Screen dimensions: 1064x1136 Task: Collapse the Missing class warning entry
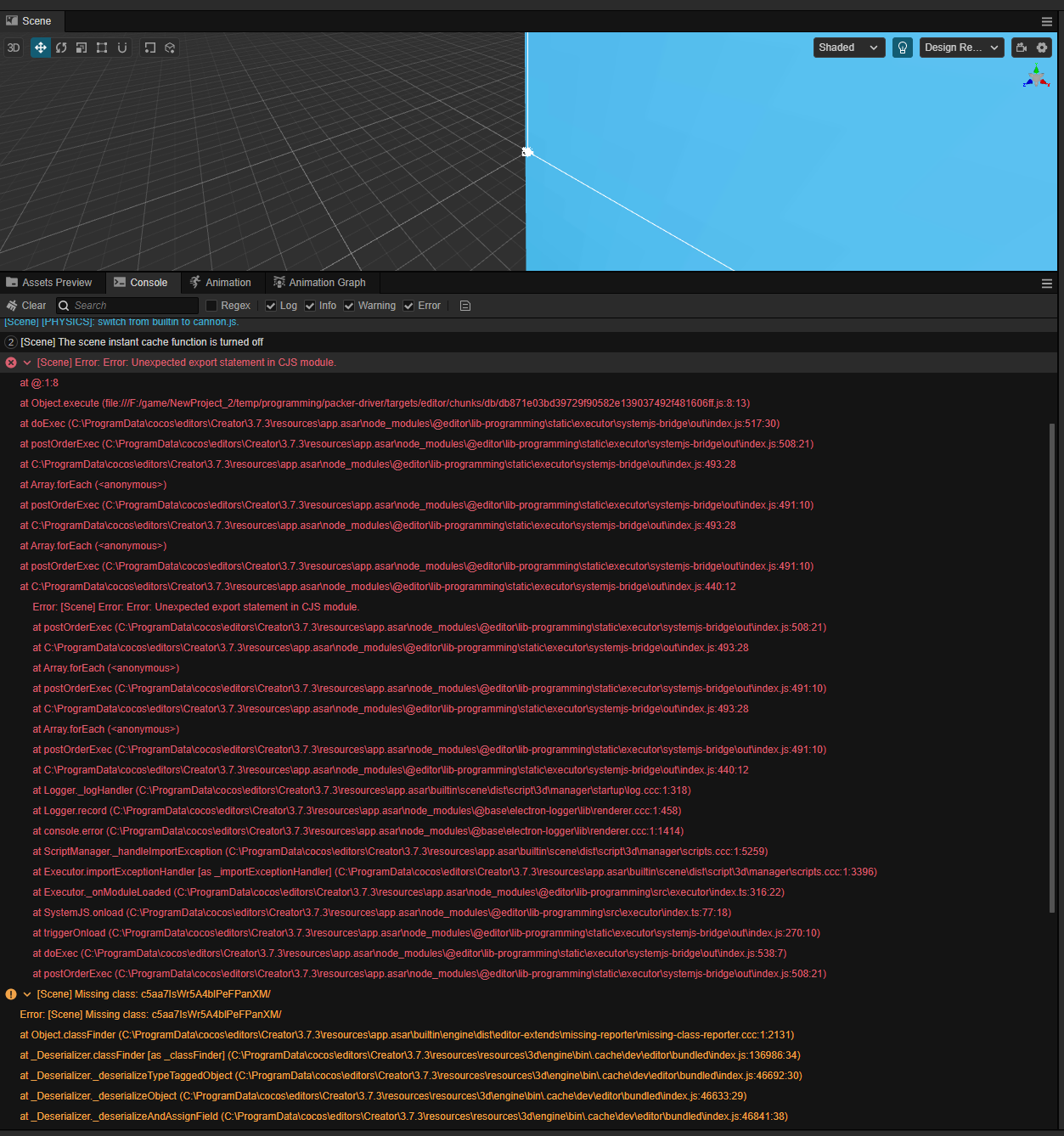[27, 994]
